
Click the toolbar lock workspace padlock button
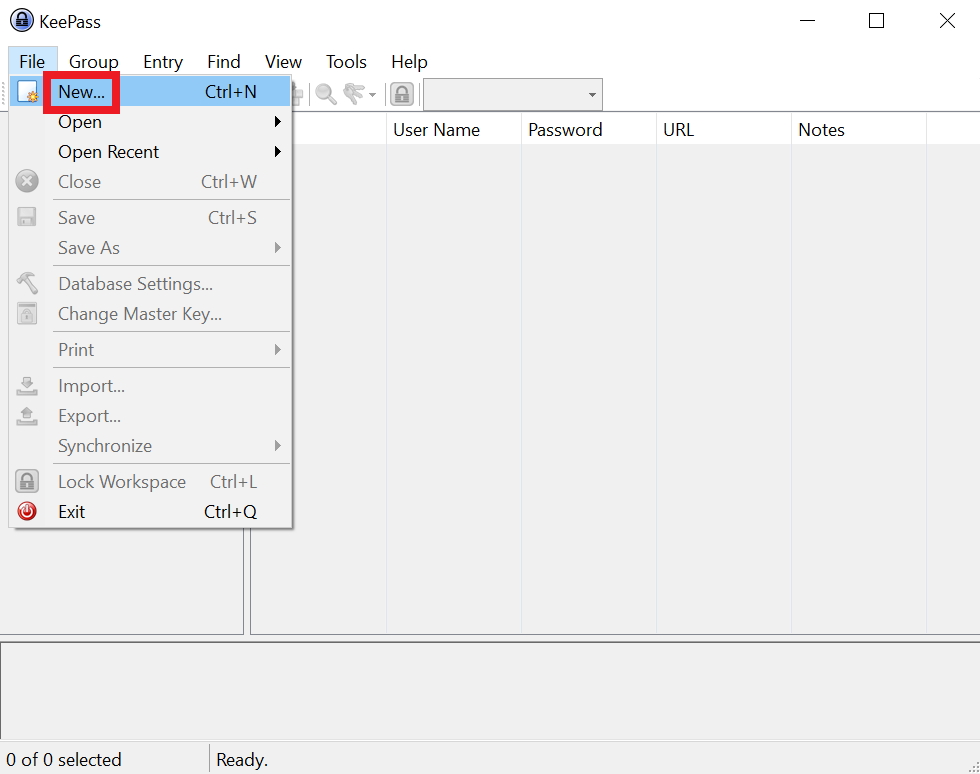tap(402, 94)
